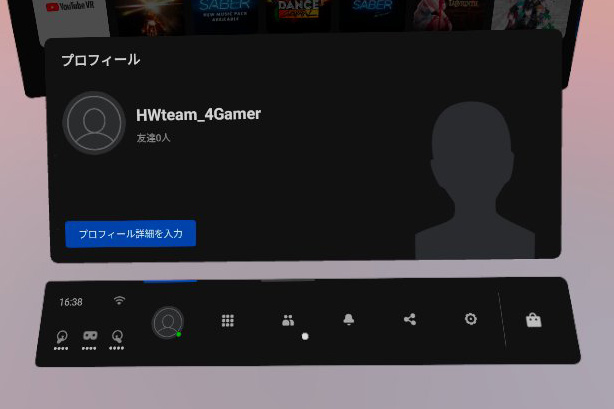Check right controller battery icon
The width and height of the screenshot is (614, 409).
pyautogui.click(x=117, y=337)
